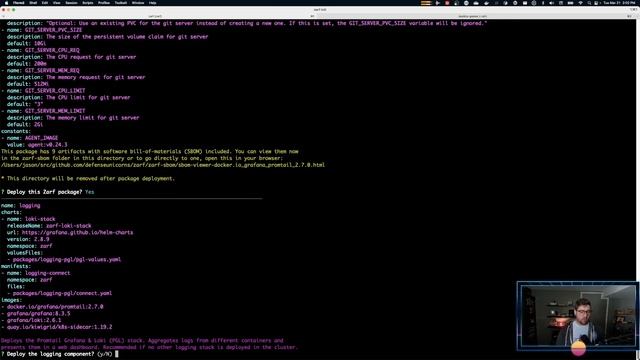Click 'packages/logging-pgl/connect.yaml' text

pyautogui.click(x=62, y=293)
